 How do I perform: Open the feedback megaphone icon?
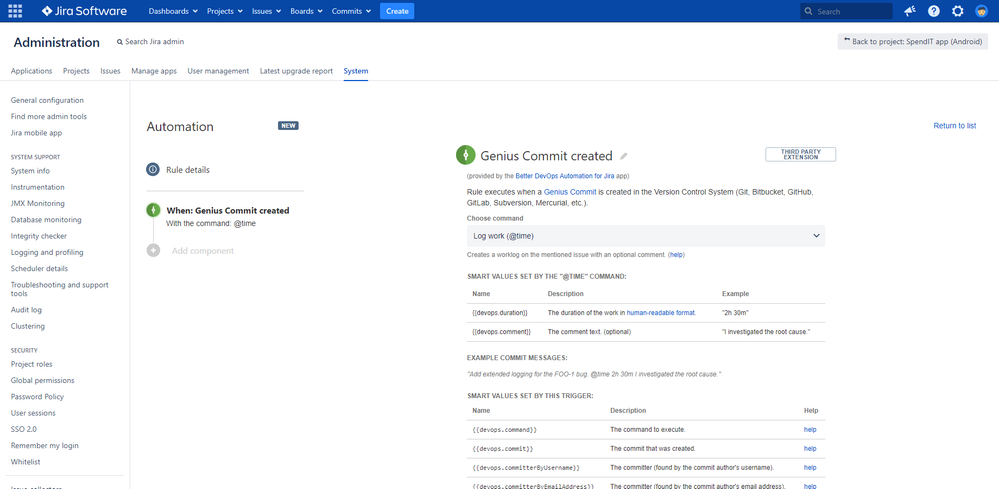point(910,11)
